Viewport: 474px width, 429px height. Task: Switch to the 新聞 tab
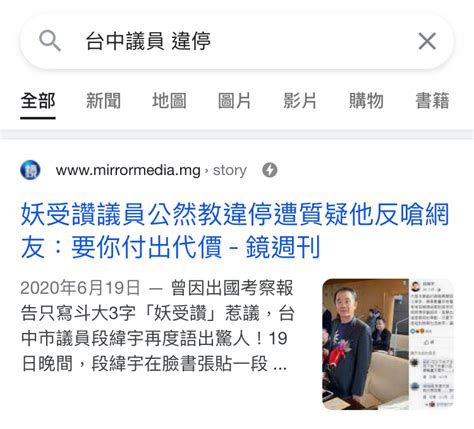click(x=103, y=101)
